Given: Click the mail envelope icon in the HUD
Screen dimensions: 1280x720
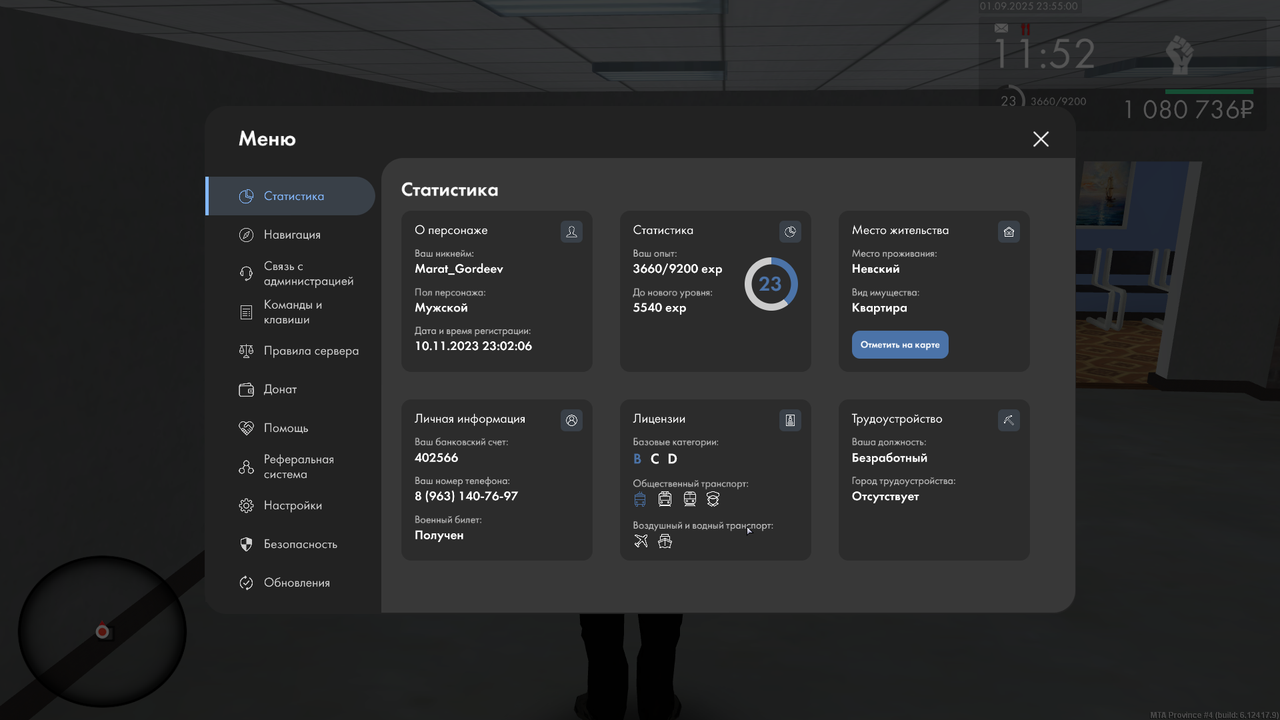Looking at the screenshot, I should (x=1001, y=28).
